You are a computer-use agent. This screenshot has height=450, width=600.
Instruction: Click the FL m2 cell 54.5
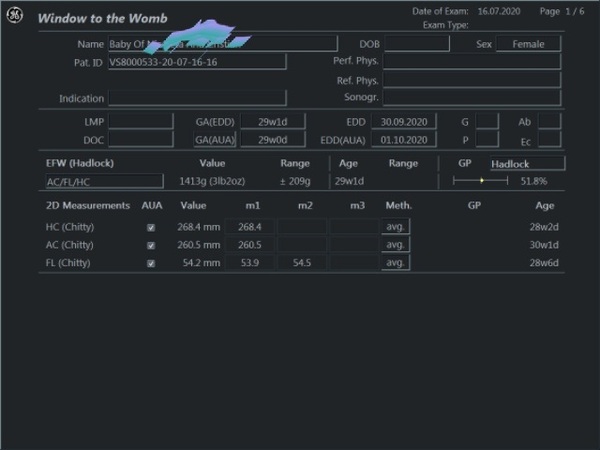pos(302,262)
